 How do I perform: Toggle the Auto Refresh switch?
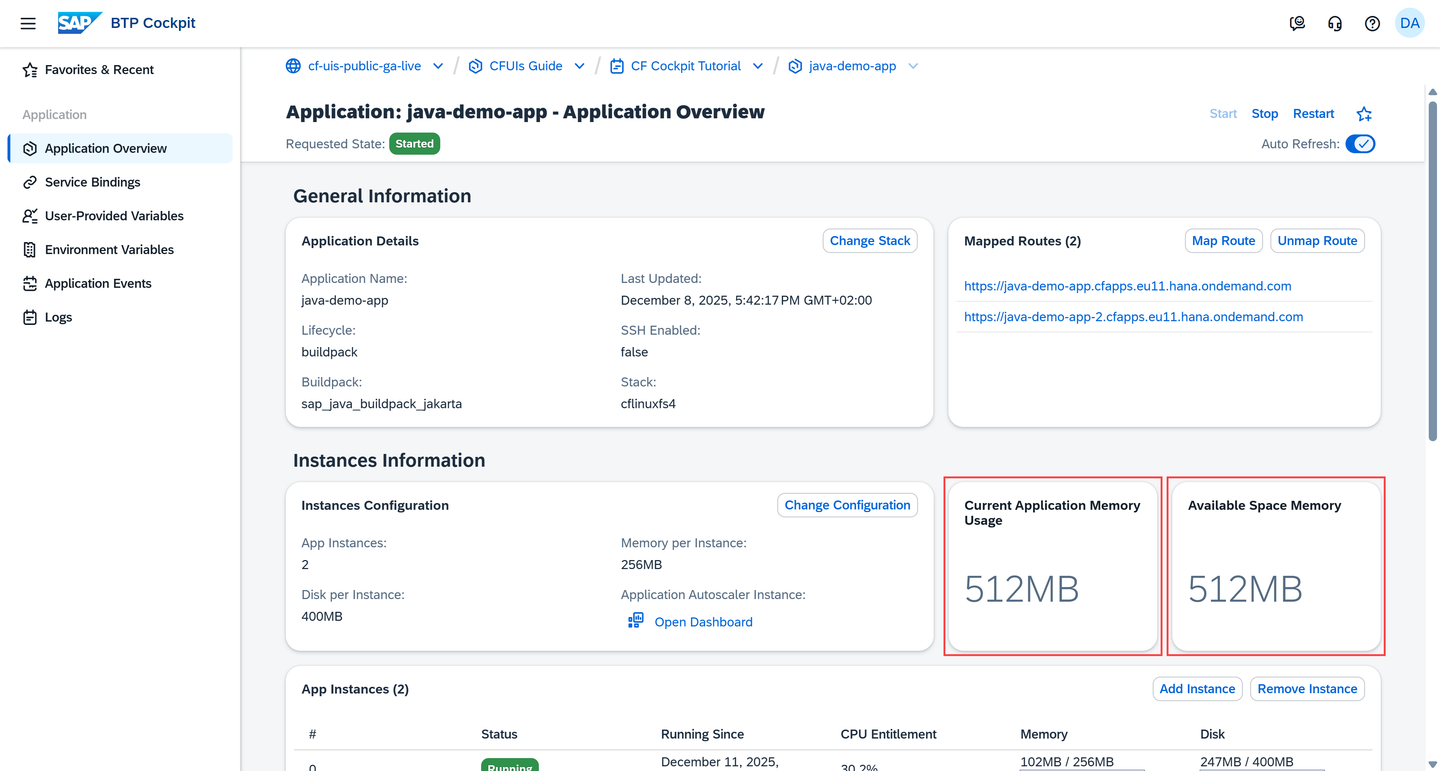(1360, 144)
